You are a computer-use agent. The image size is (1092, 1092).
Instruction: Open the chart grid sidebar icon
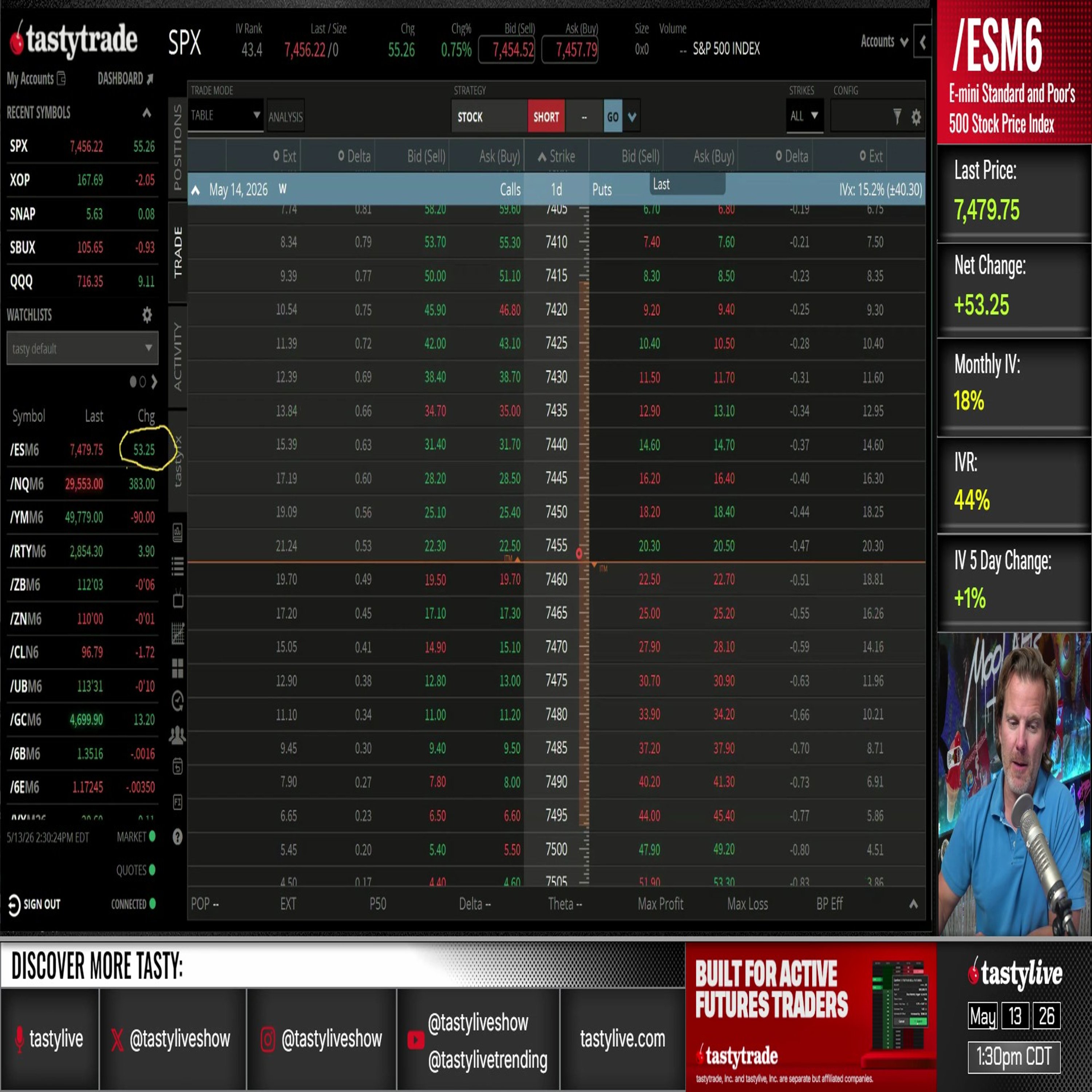178,634
